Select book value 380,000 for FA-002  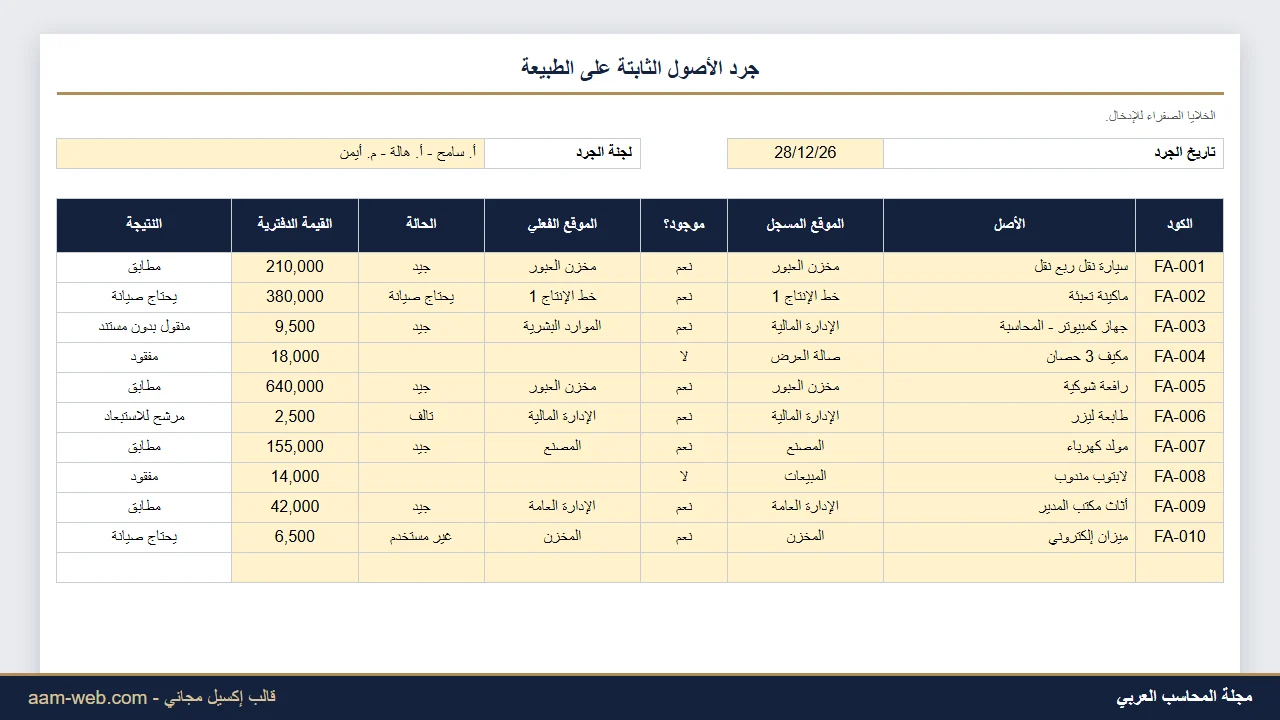[x=295, y=297]
